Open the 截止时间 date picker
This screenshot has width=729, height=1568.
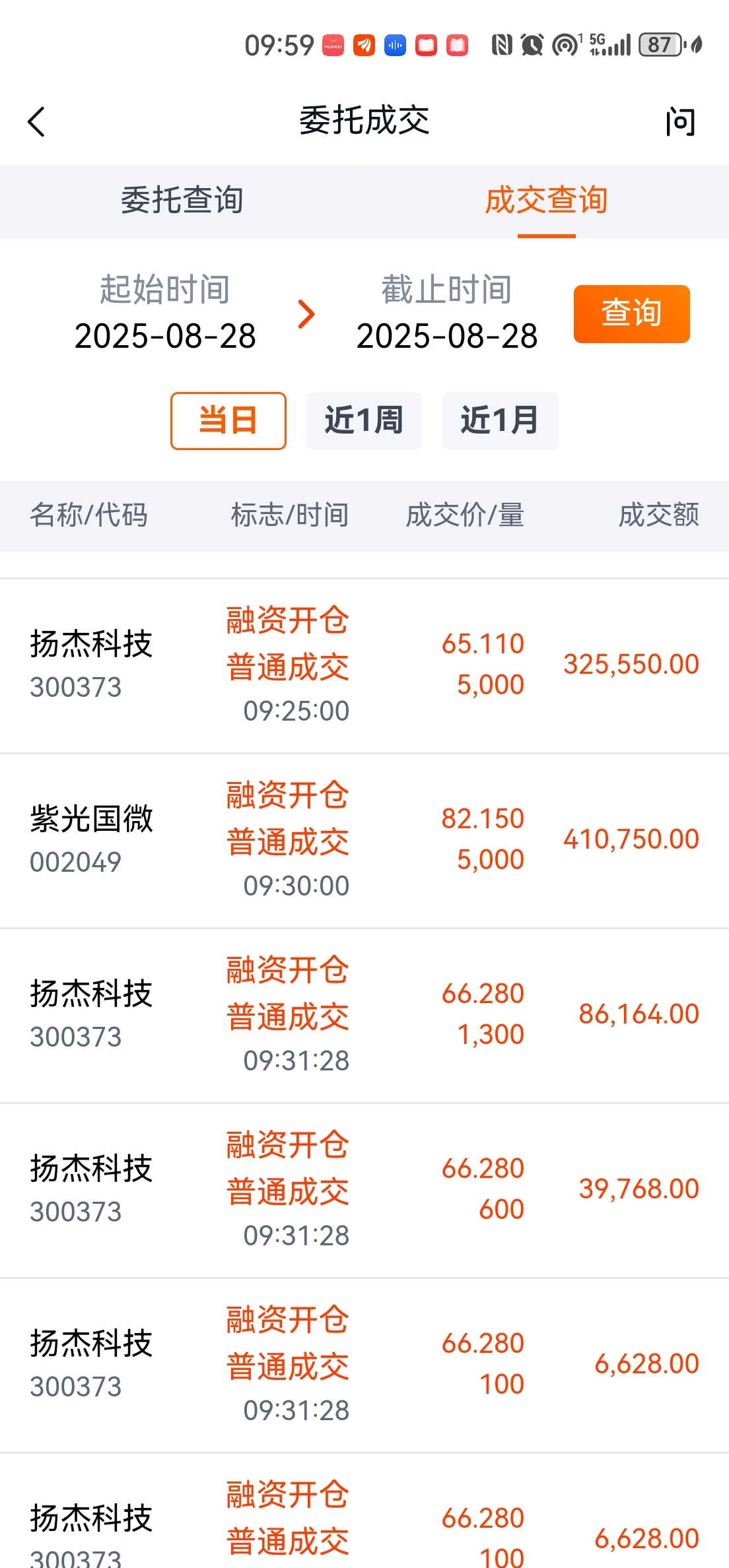pos(447,313)
